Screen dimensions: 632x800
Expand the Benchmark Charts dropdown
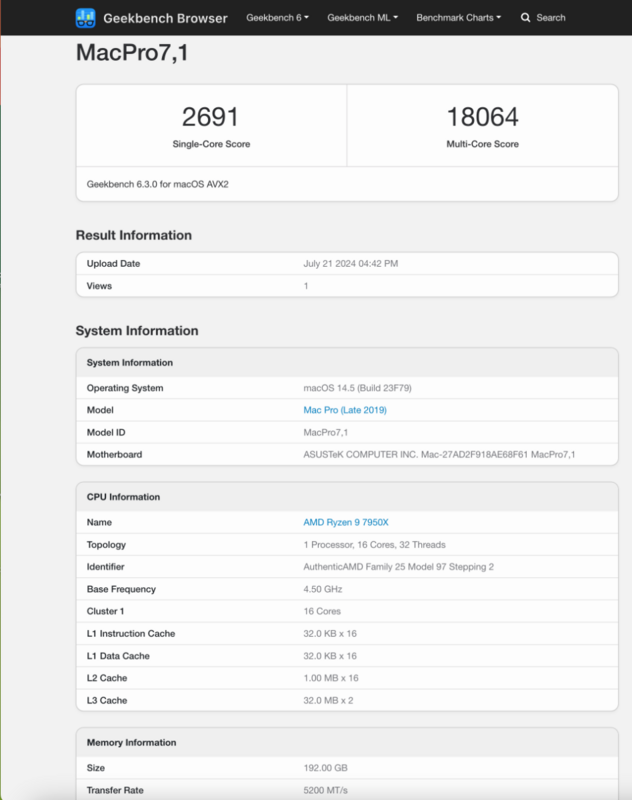point(458,18)
